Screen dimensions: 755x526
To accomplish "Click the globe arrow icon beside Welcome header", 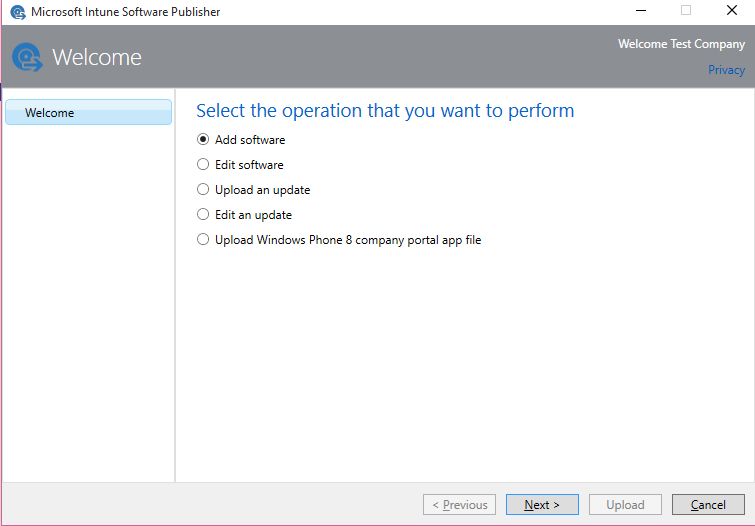I will coord(27,58).
